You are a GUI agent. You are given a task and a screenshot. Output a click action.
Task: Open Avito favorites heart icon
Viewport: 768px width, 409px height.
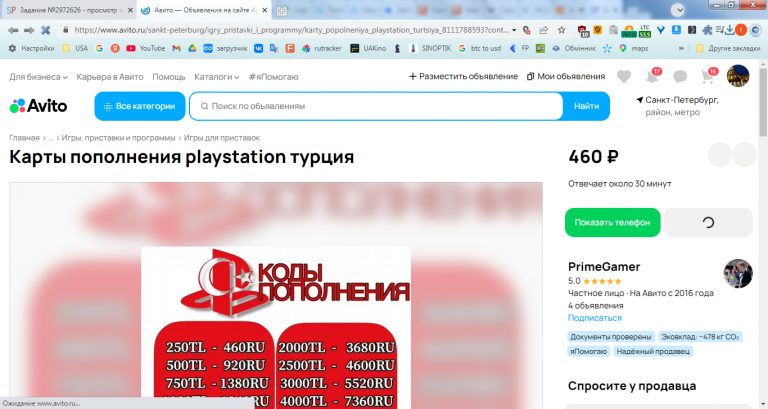pos(624,76)
